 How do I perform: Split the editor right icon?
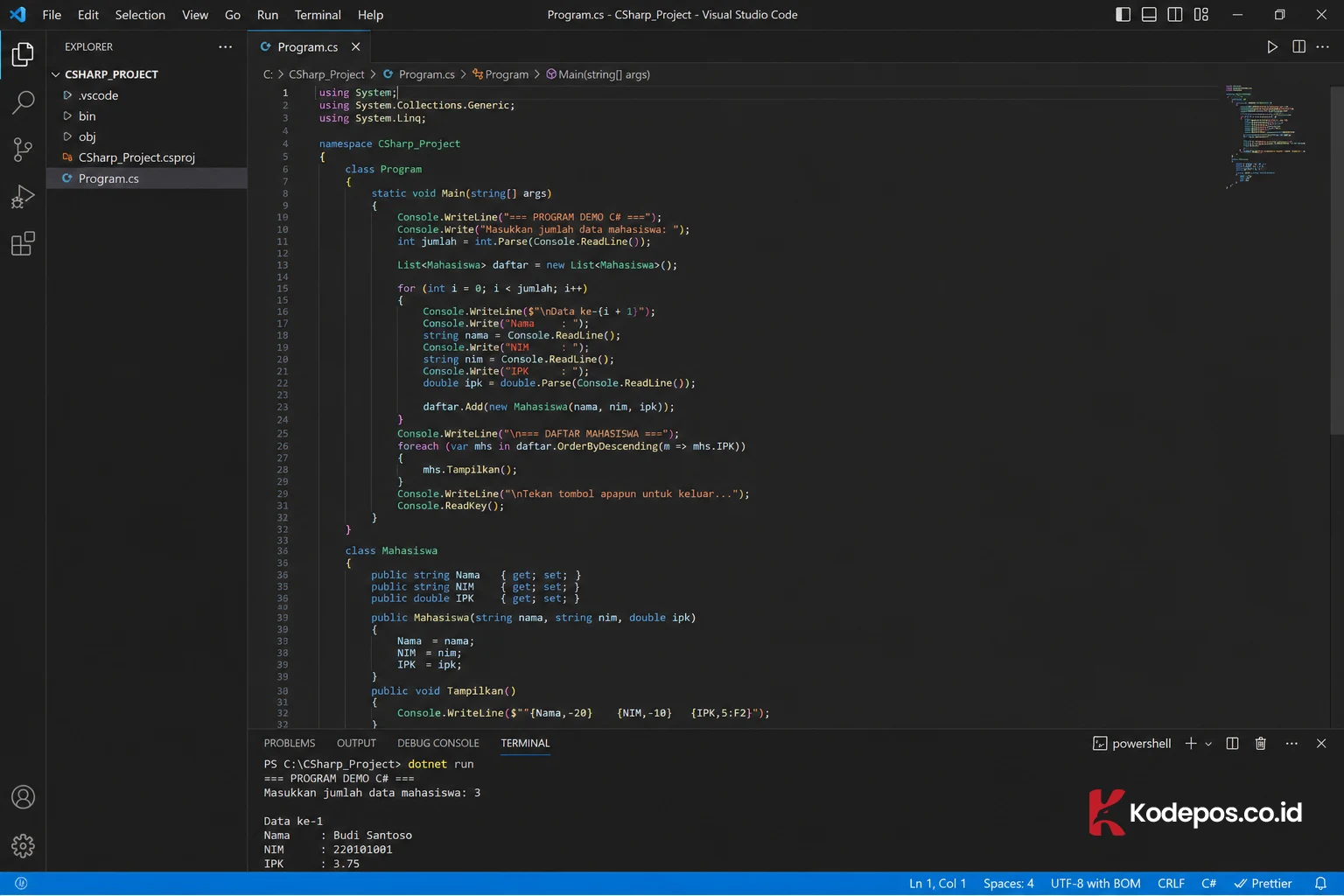(x=1298, y=47)
